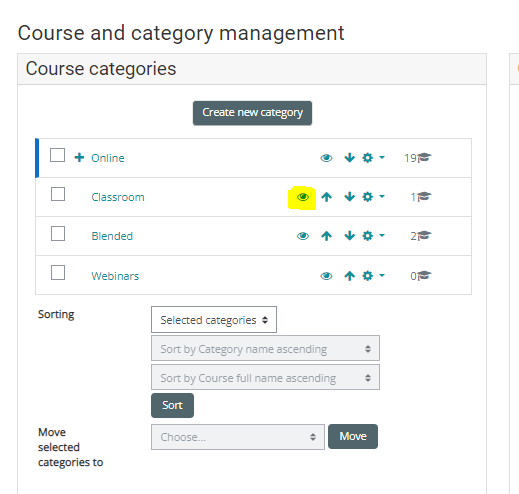Open Sort by Category name ascending dropdown
This screenshot has width=519, height=494.
[265, 349]
